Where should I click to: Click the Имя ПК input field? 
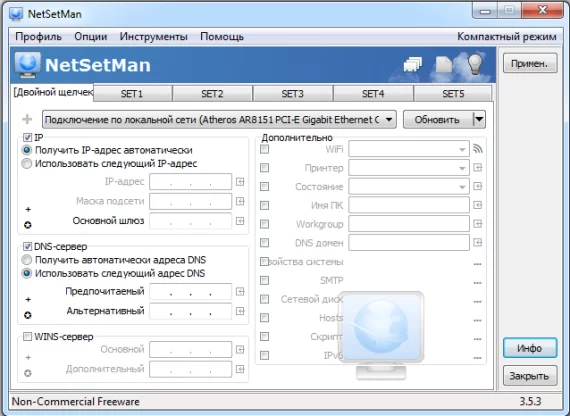[x=409, y=205]
